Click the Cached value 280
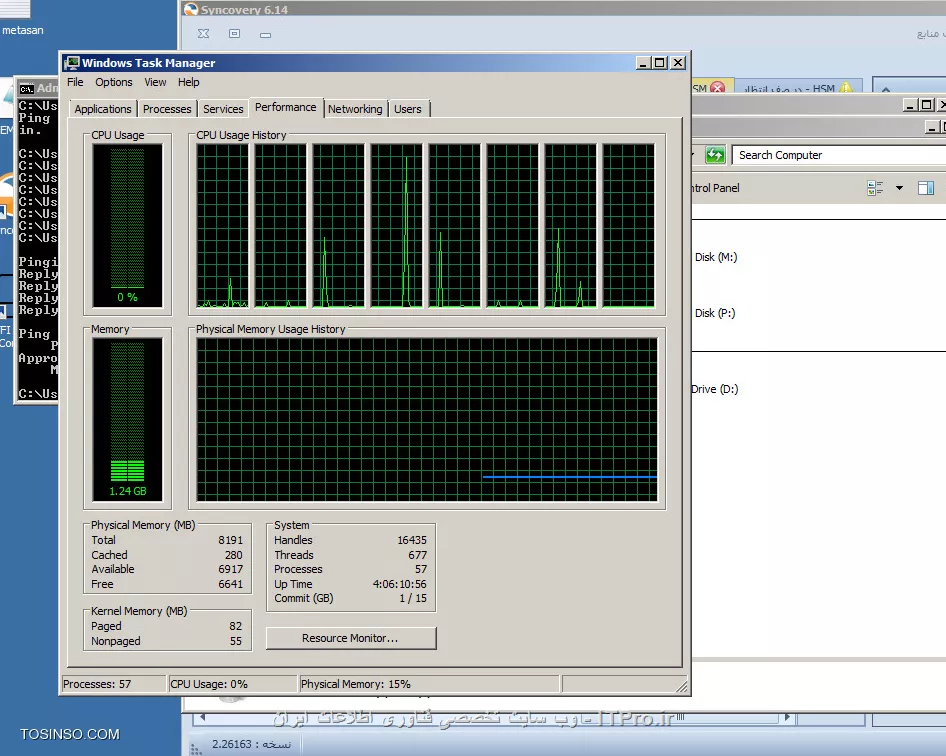This screenshot has width=946, height=756. tap(233, 554)
